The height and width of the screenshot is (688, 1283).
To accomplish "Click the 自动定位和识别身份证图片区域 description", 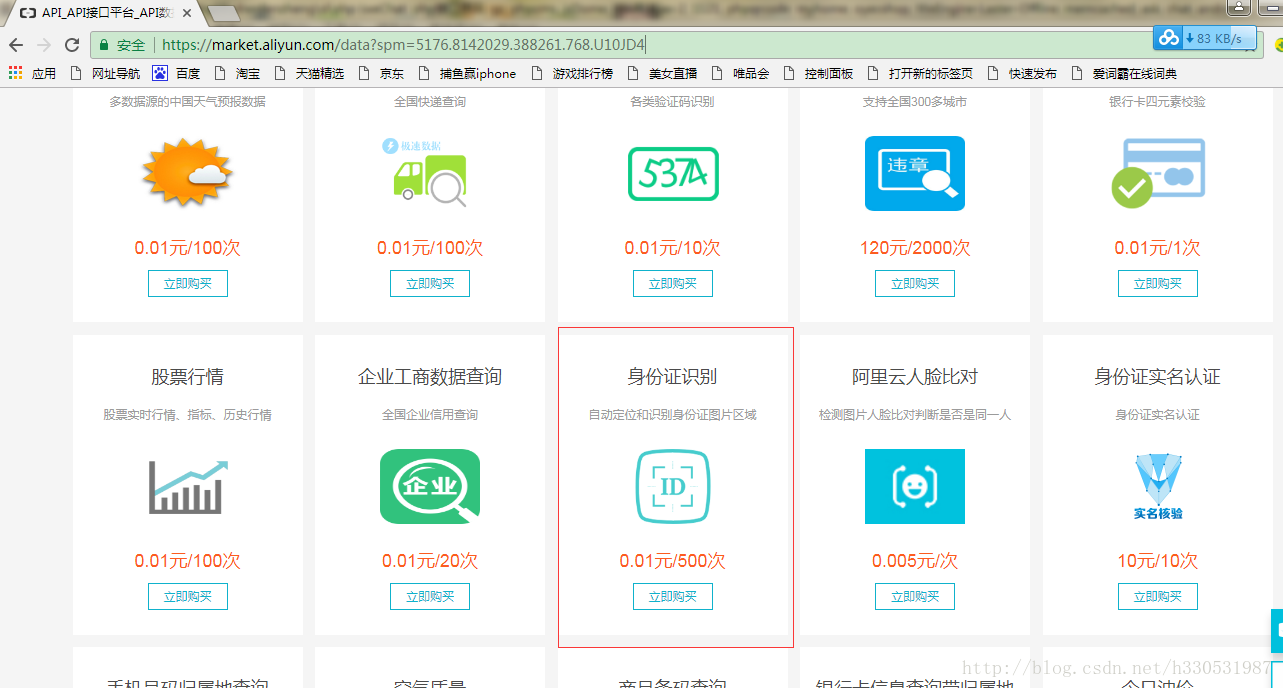I will 672,414.
